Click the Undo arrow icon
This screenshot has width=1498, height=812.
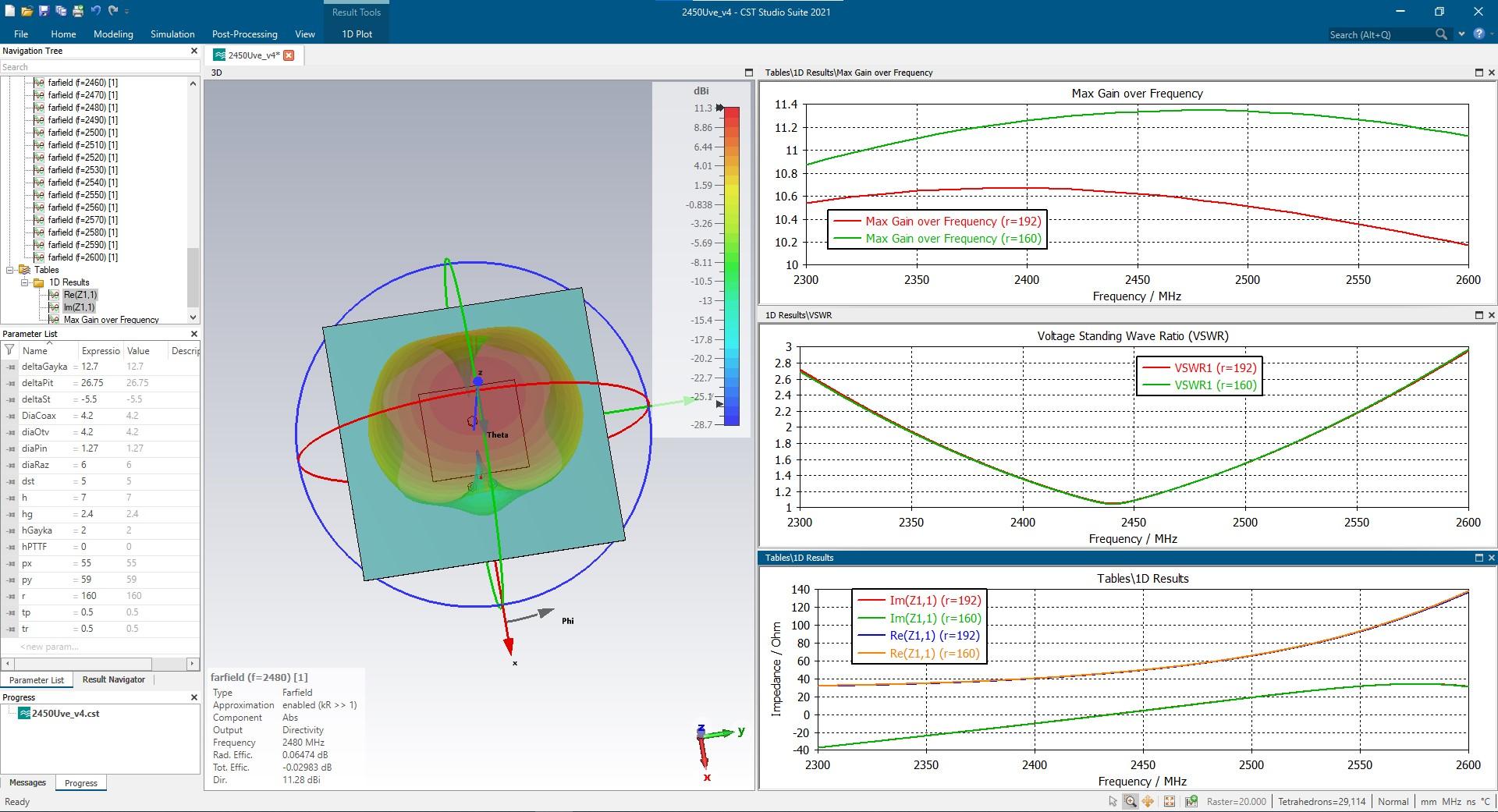[x=95, y=11]
